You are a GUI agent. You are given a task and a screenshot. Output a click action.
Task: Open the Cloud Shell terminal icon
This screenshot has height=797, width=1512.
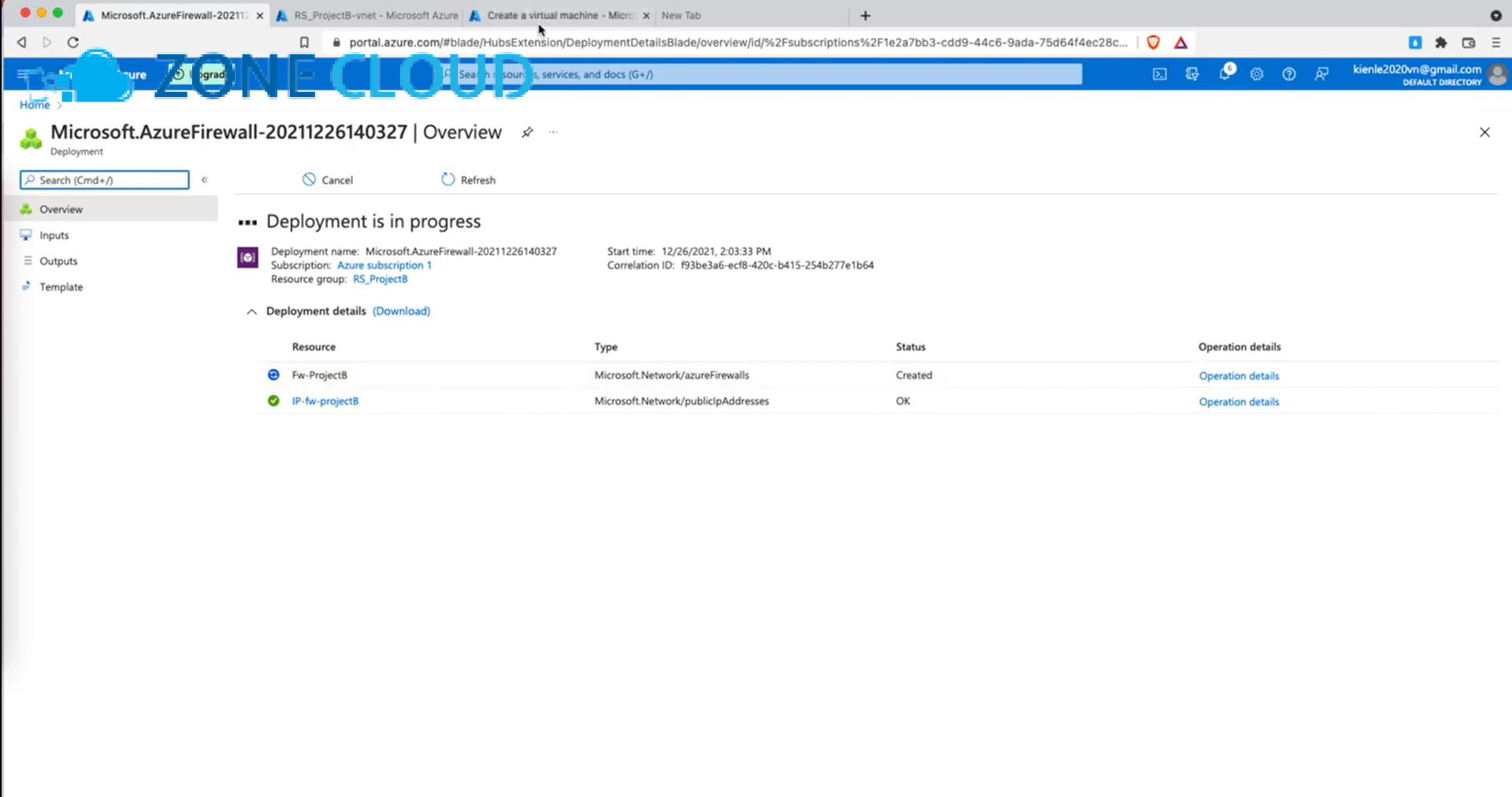tap(1159, 74)
